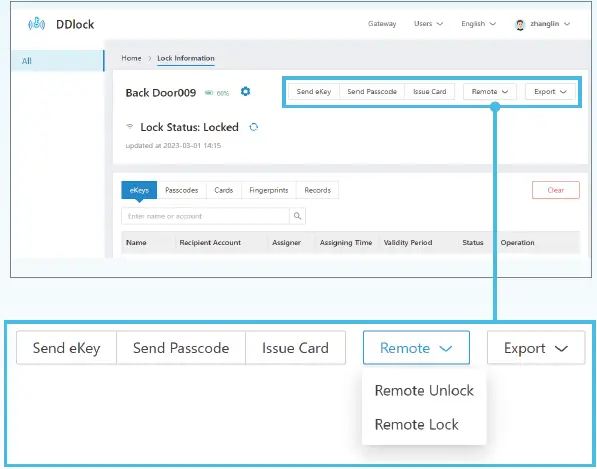Click Validity Period column header
This screenshot has width=597, height=469.
(408, 242)
